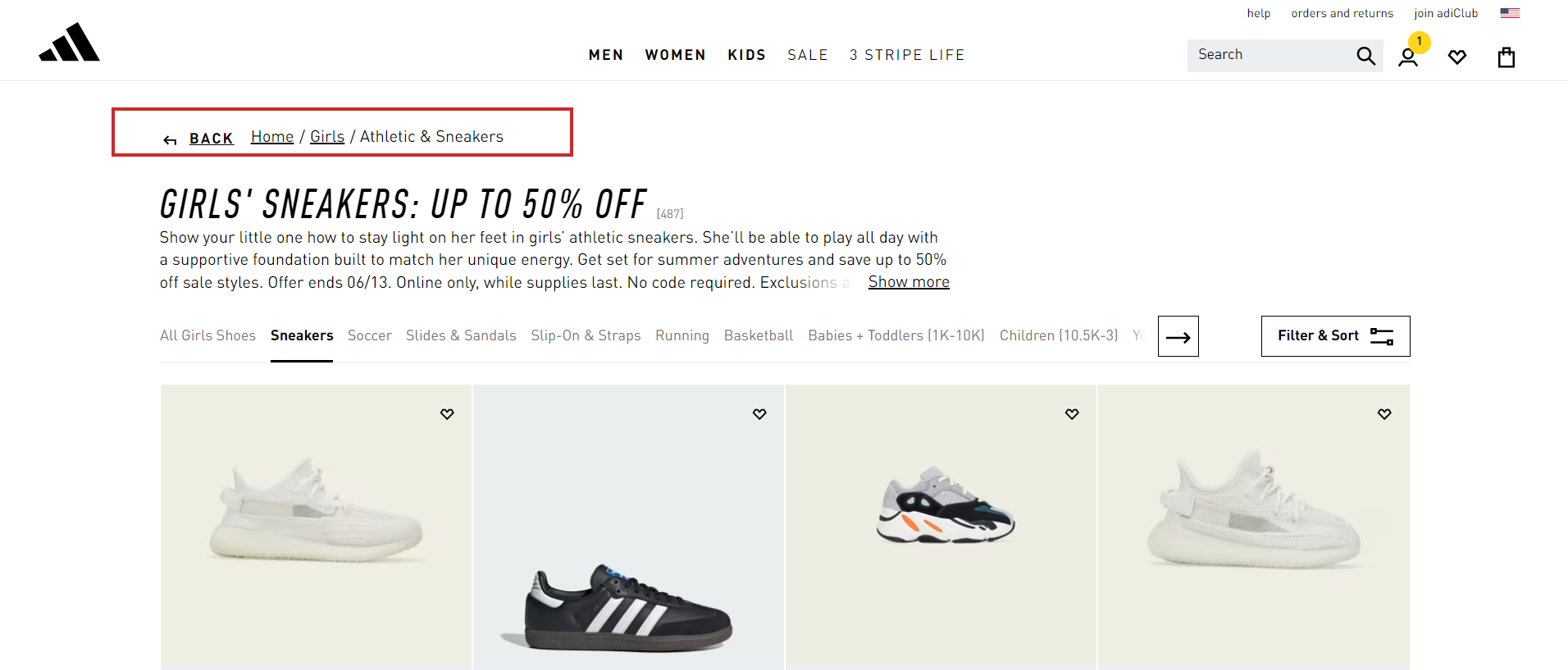Viewport: 1568px width, 670px height.
Task: Open the wishlist heart icon in header
Action: coord(1457,57)
